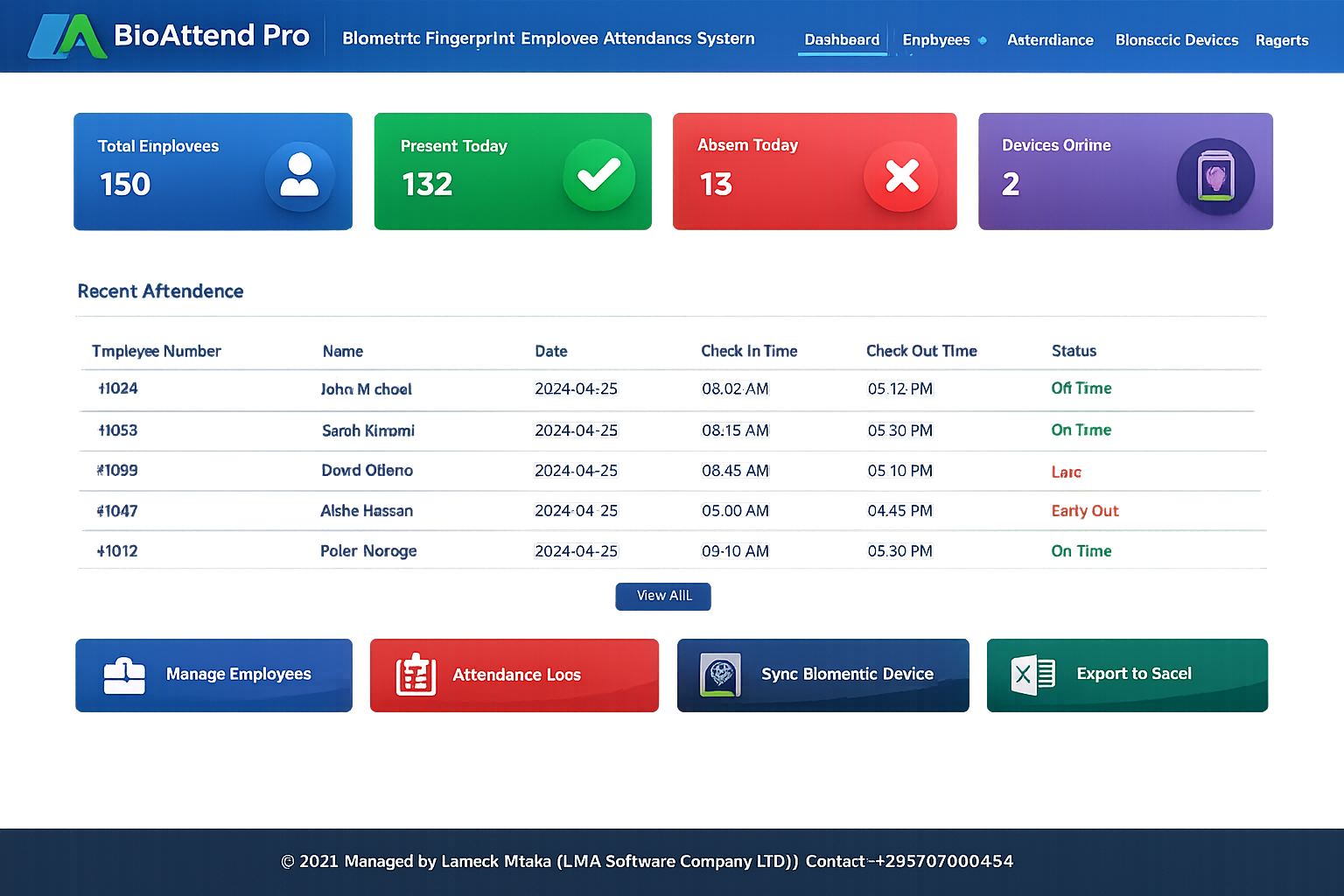This screenshot has height=896, width=1344.
Task: Click the Recent Attendance heading
Action: click(160, 291)
